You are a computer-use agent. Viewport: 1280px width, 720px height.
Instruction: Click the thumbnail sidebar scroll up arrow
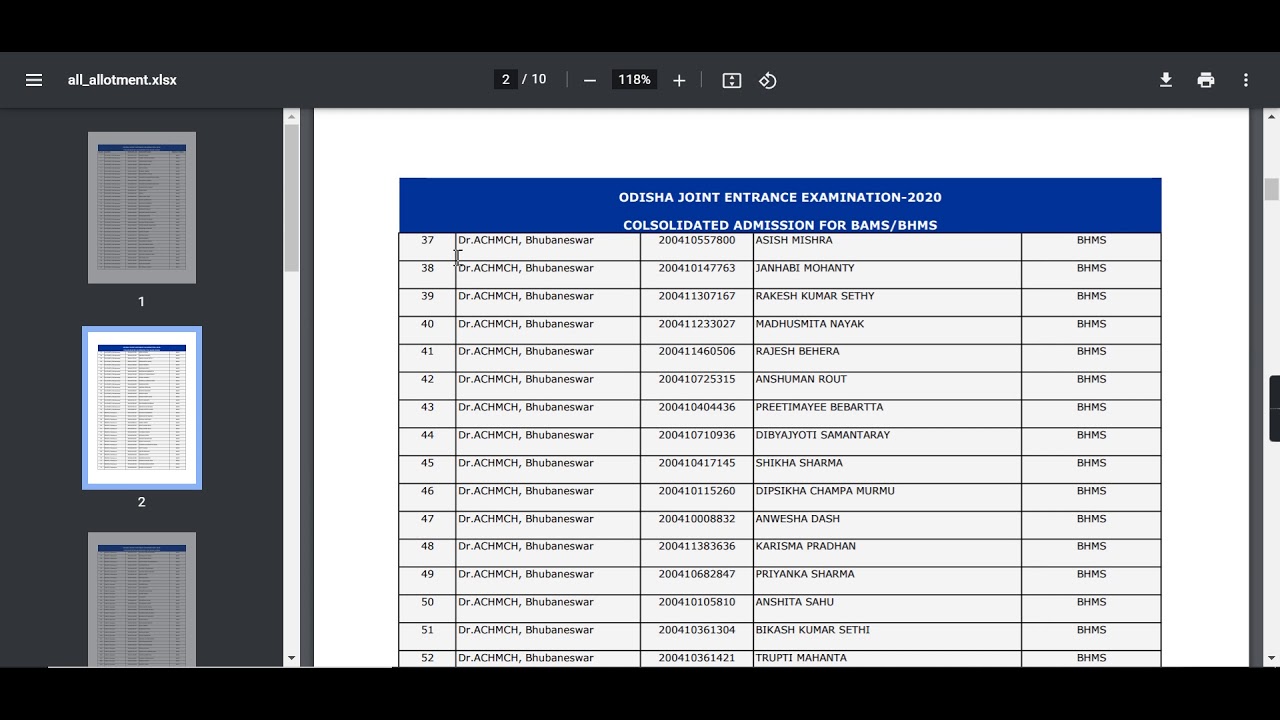click(292, 116)
